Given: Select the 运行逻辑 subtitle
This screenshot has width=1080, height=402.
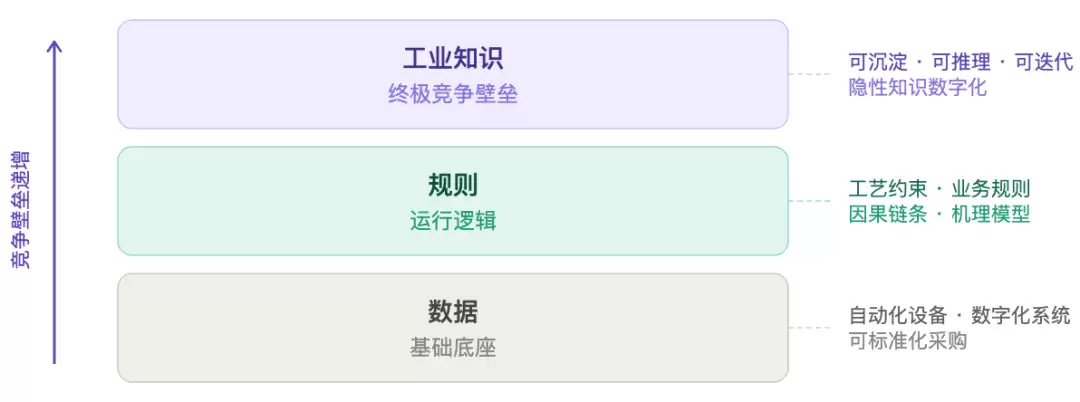Looking at the screenshot, I should pos(453,222).
